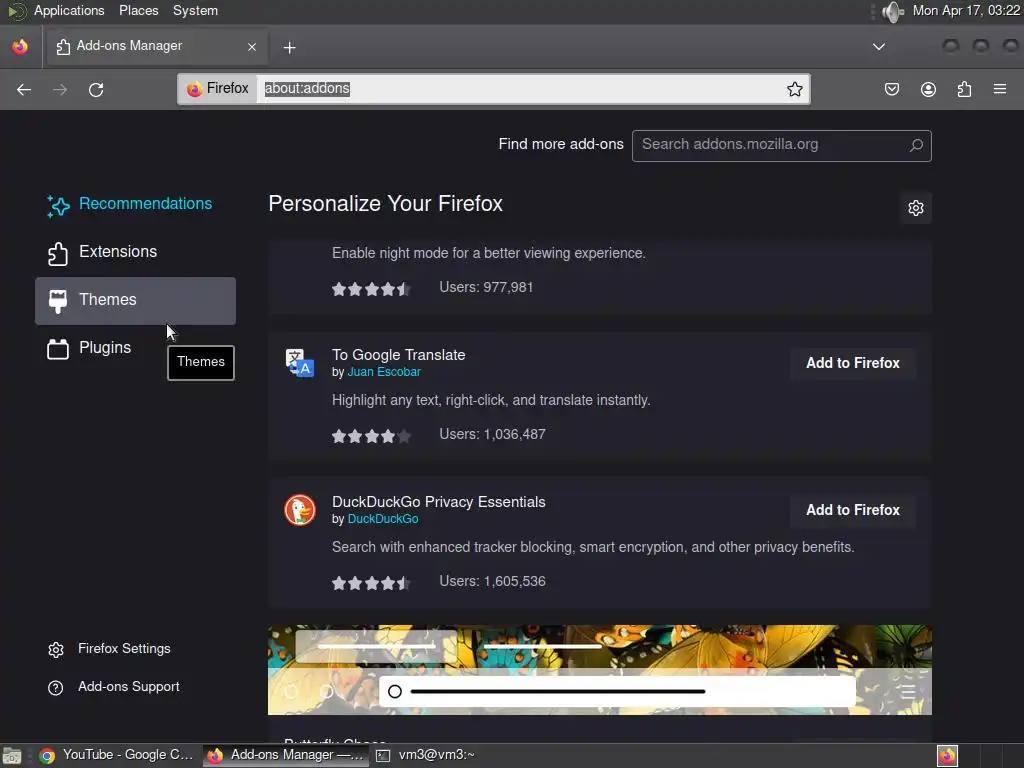Switch to YouTube - Google Chrome taskbar window
Screen dimensions: 1024x768
click(116, 755)
